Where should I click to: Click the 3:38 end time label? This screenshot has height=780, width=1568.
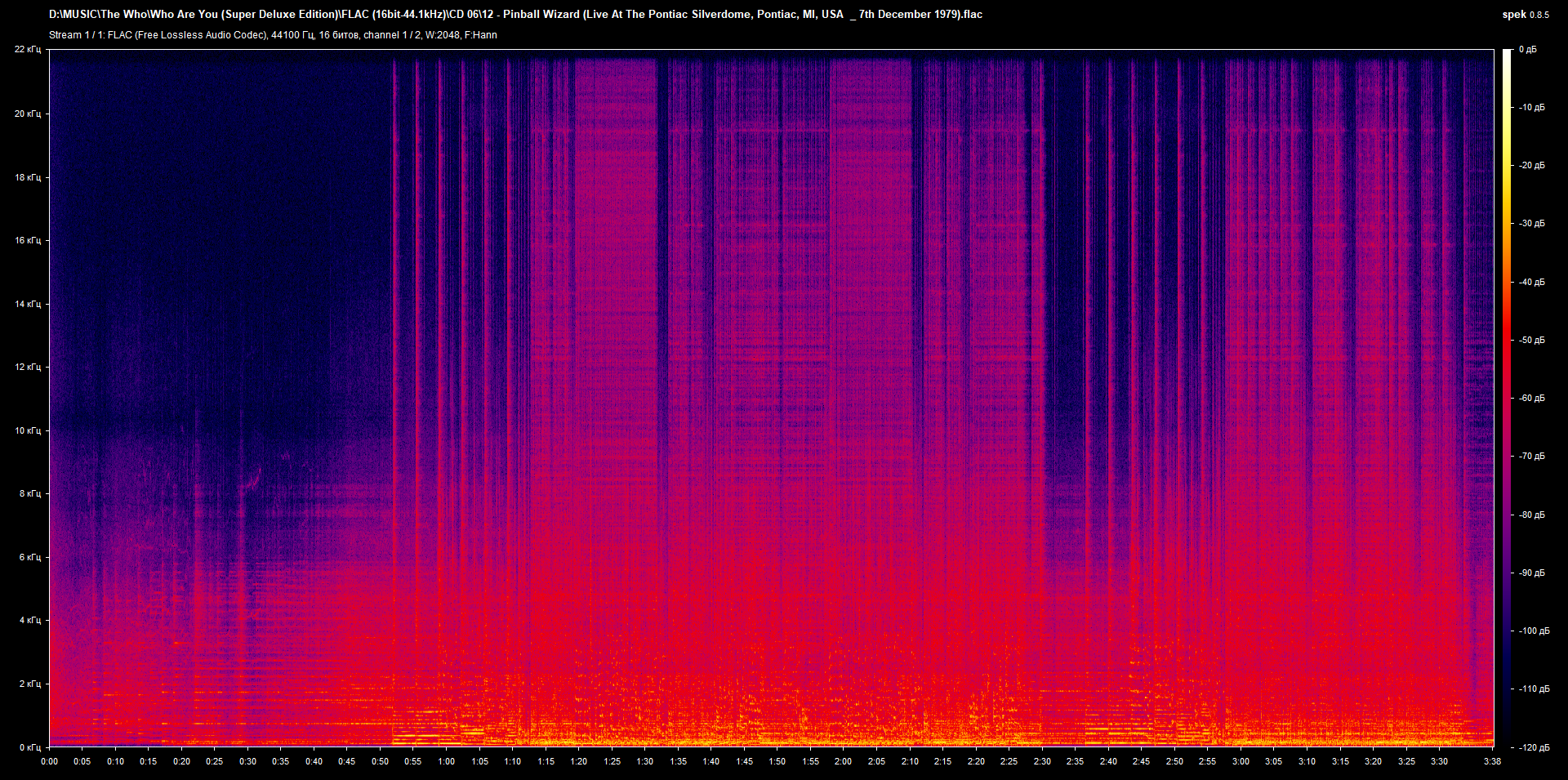tap(1492, 761)
